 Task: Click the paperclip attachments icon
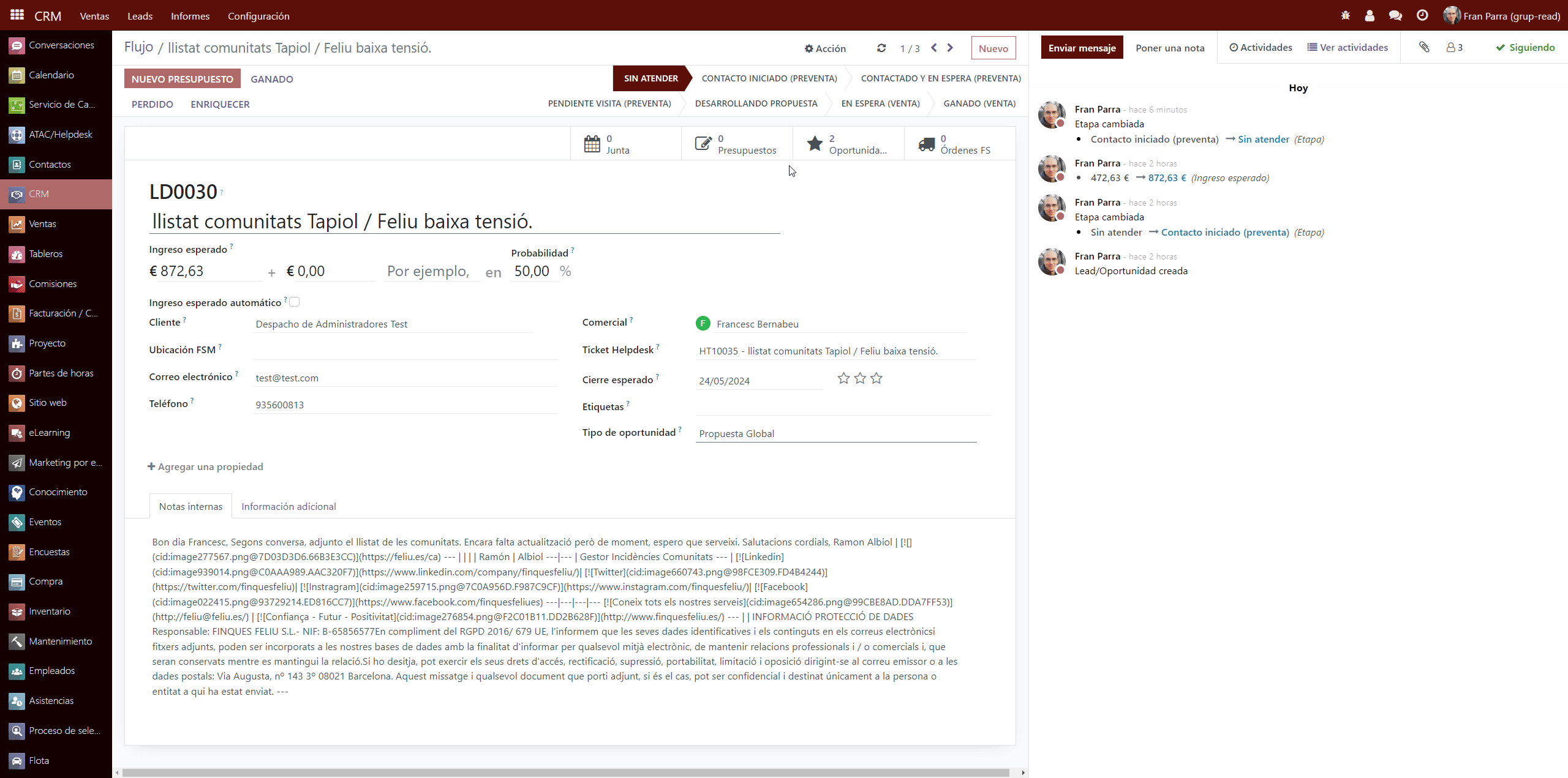point(1424,47)
